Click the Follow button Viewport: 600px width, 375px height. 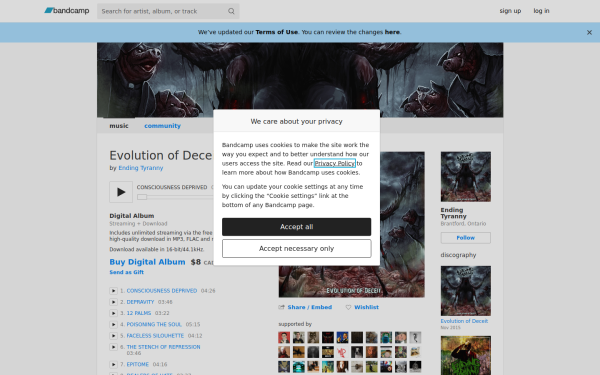pos(466,238)
